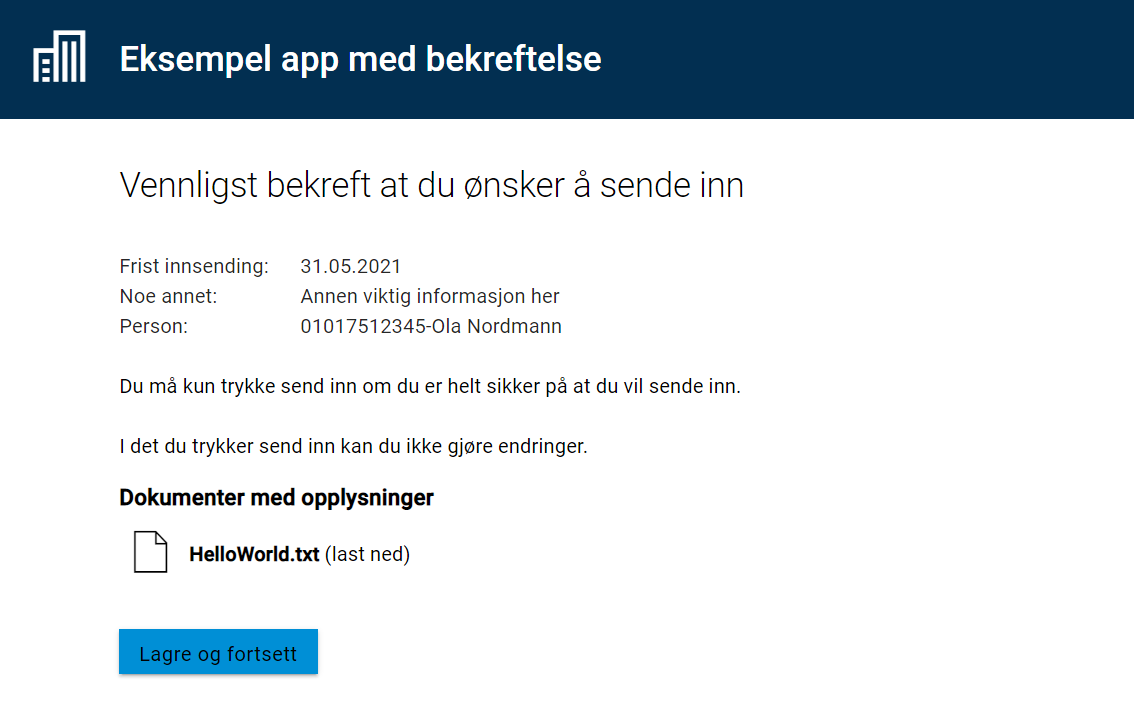Screen dimensions: 1134x717
Task: Open the HelloWorld.txt file link
Action: [254, 554]
